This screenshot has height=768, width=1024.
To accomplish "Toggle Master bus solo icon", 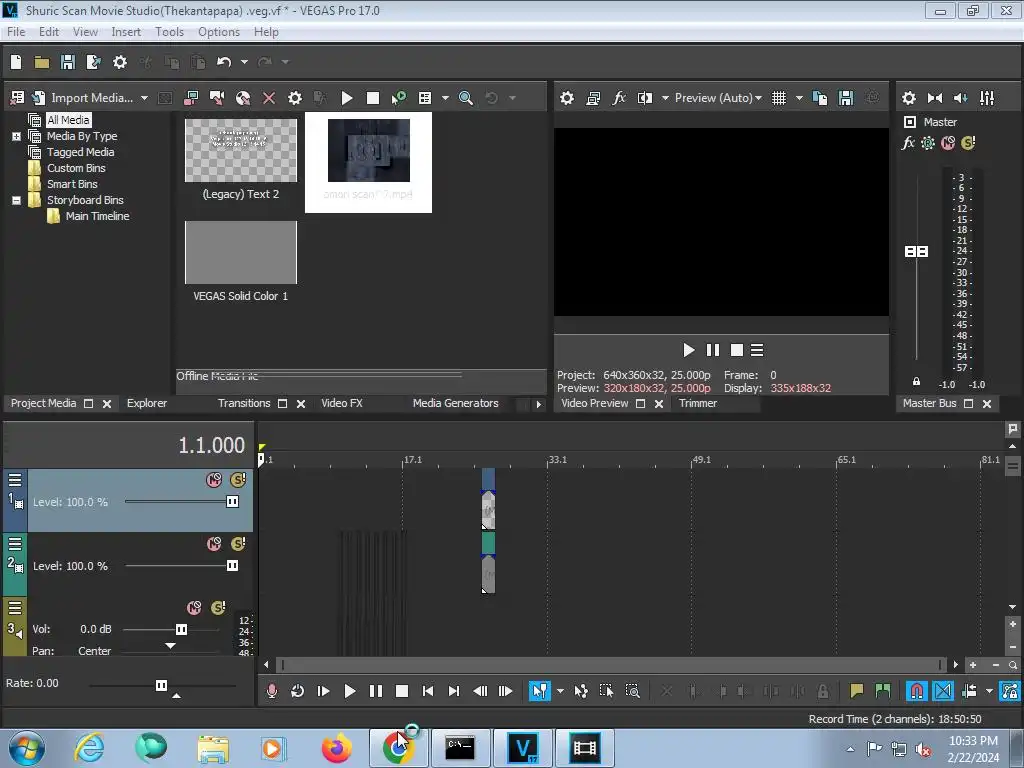I will pos(968,143).
